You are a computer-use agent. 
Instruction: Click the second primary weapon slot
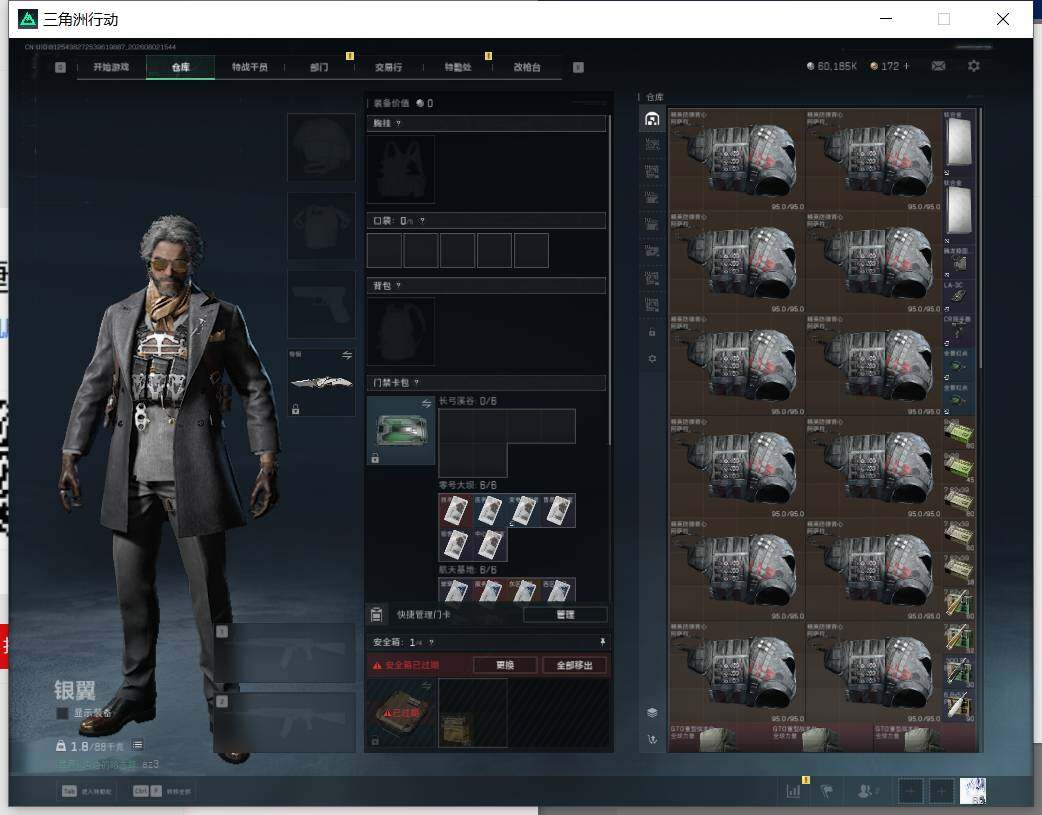point(284,723)
